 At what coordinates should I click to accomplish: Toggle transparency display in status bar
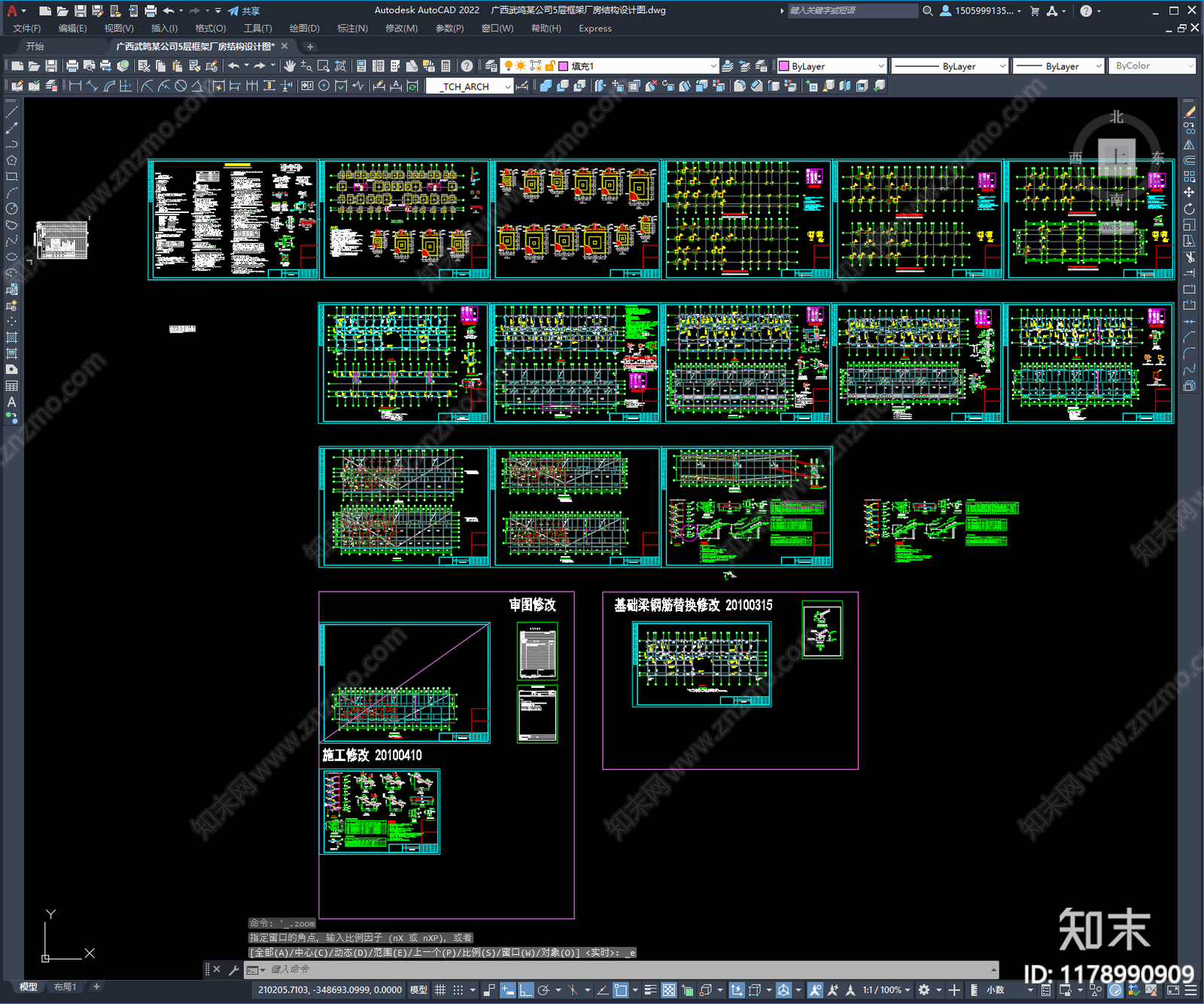pos(669,990)
